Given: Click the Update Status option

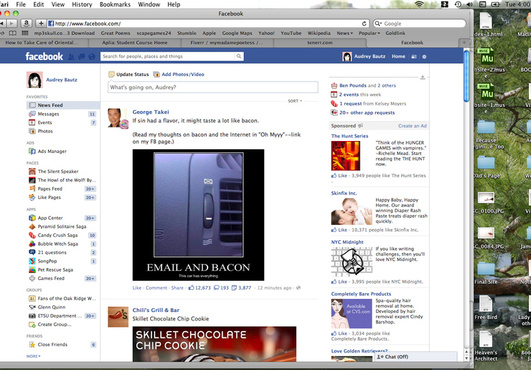Looking at the screenshot, I should [x=129, y=74].
